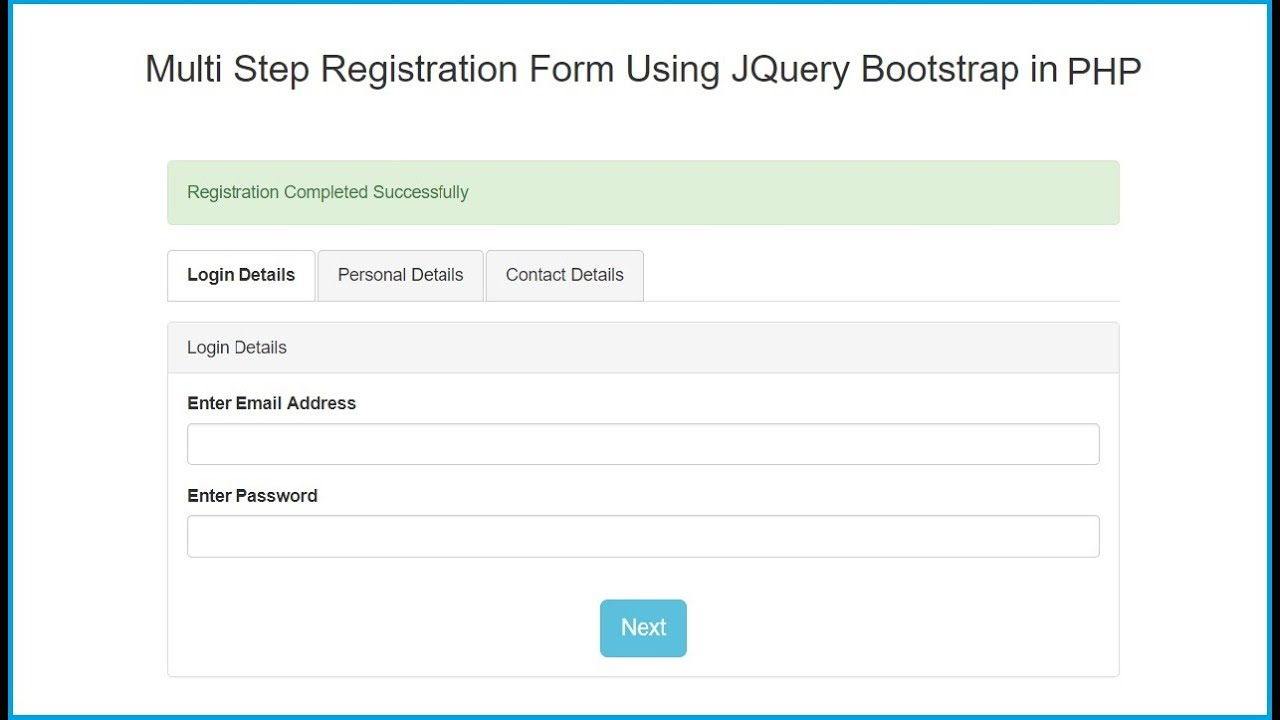This screenshot has width=1280, height=720.
Task: Click the "Enter Password" label text
Action: coord(252,495)
